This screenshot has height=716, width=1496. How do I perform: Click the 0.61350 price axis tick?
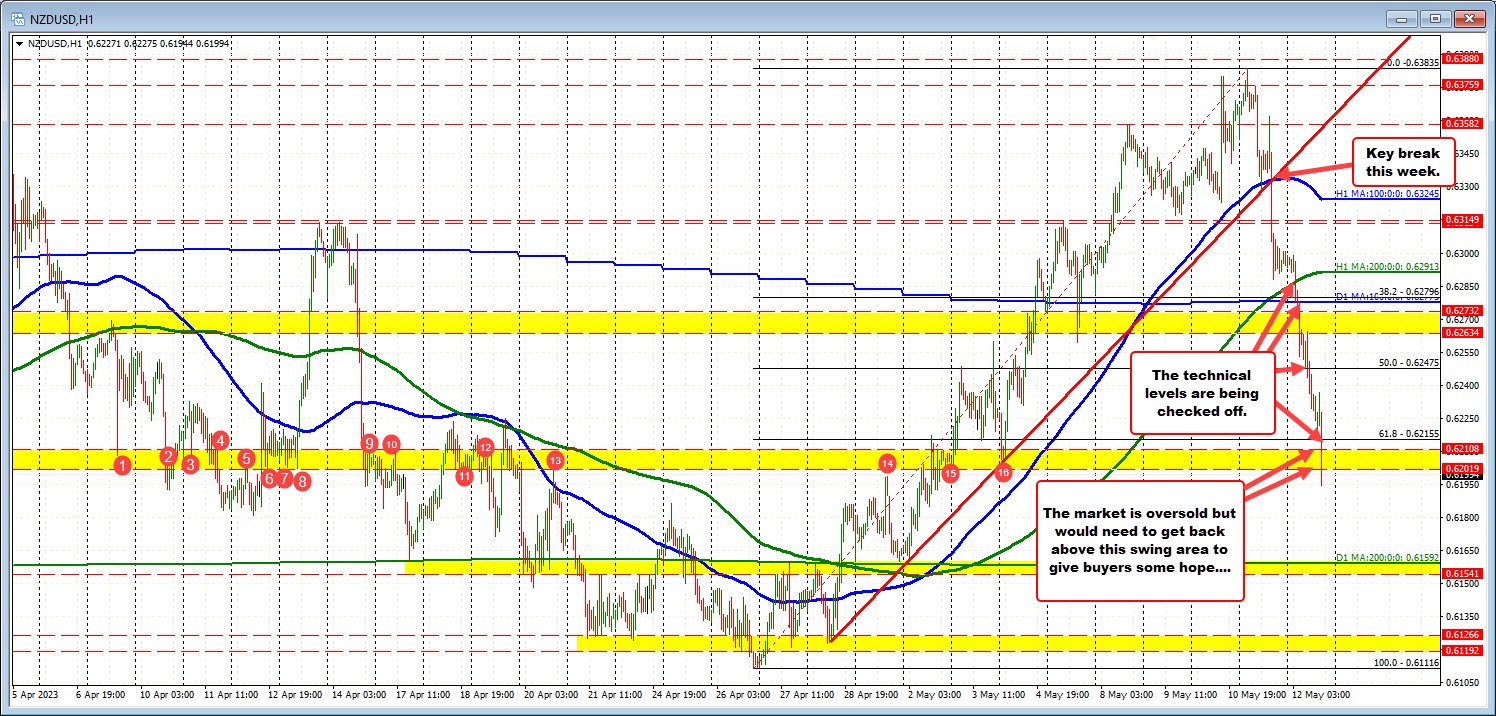[x=1463, y=615]
